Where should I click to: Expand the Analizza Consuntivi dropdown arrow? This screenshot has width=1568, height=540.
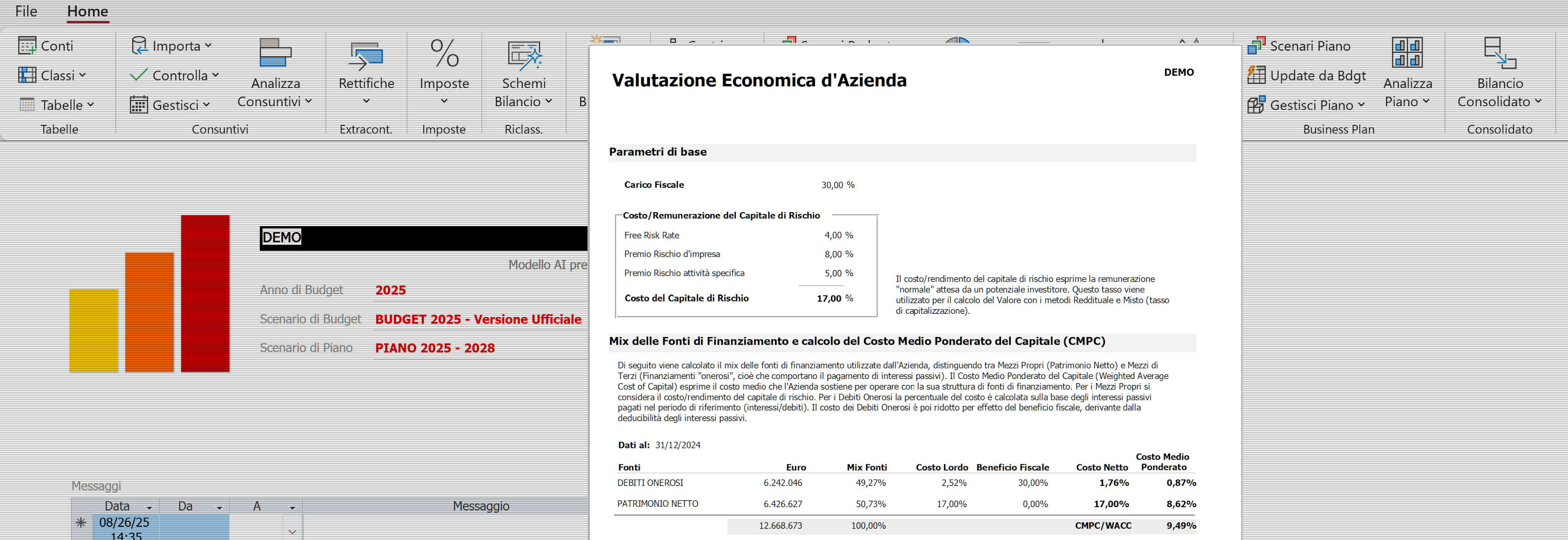309,101
